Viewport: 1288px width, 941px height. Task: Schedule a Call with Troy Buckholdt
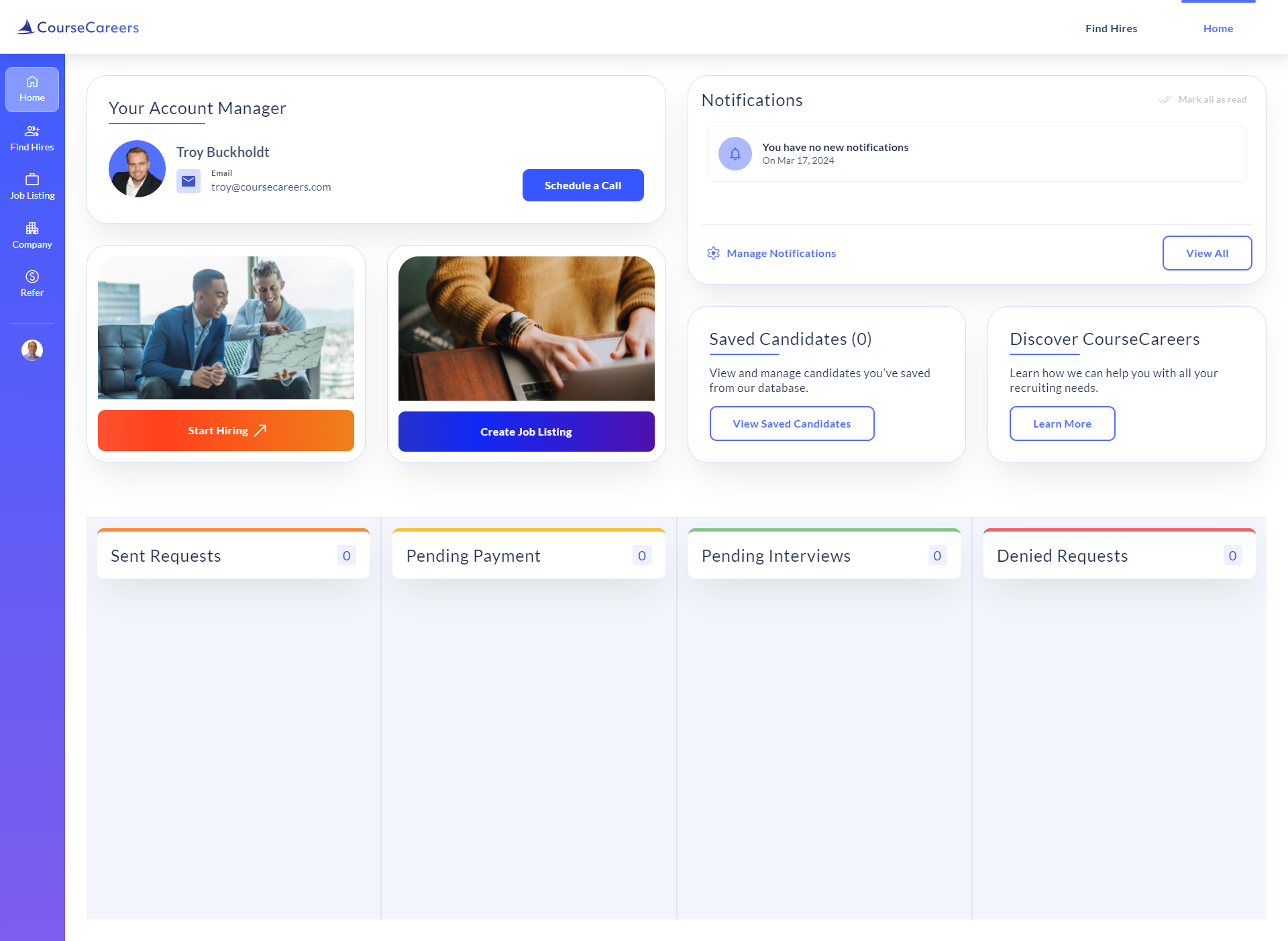coord(582,185)
